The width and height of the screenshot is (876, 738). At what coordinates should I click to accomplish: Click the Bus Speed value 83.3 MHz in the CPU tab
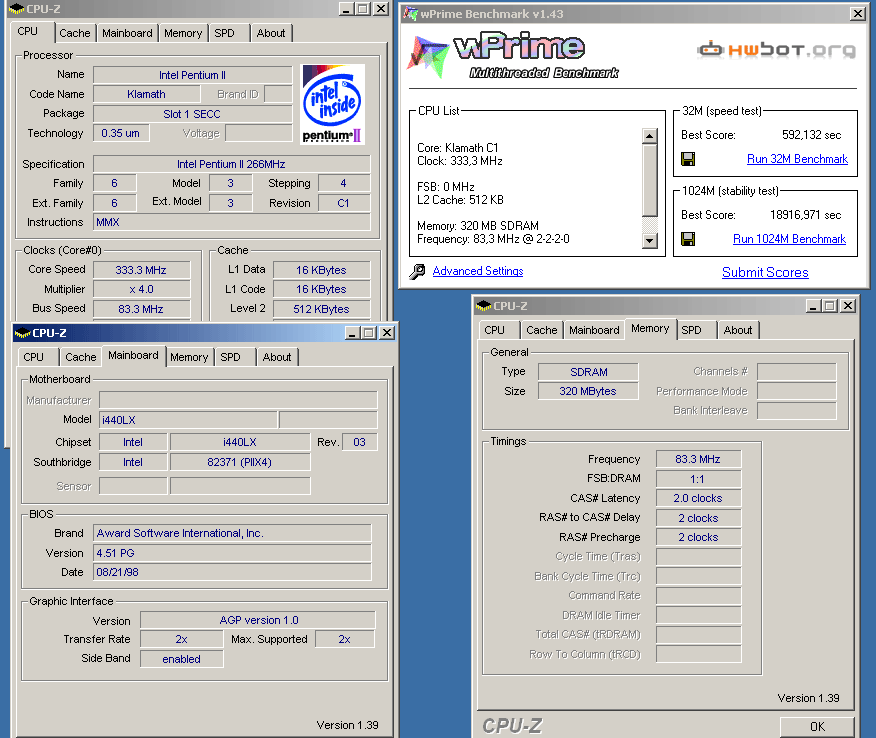point(141,309)
